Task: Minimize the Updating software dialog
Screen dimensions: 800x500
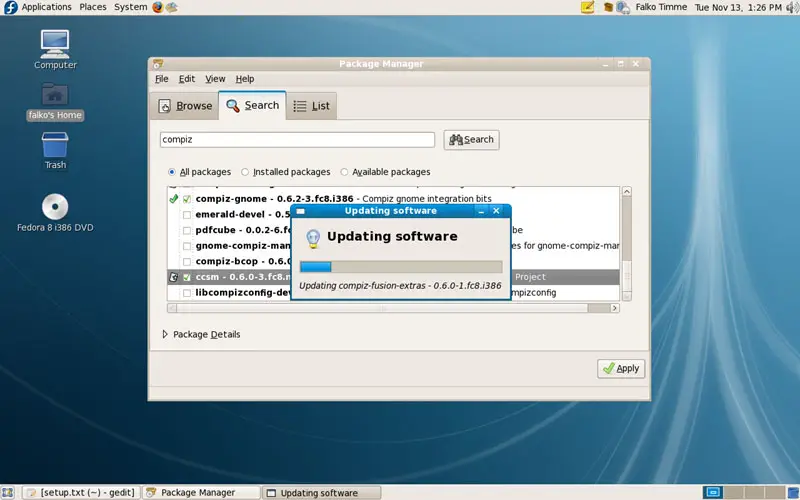Action: click(x=481, y=211)
